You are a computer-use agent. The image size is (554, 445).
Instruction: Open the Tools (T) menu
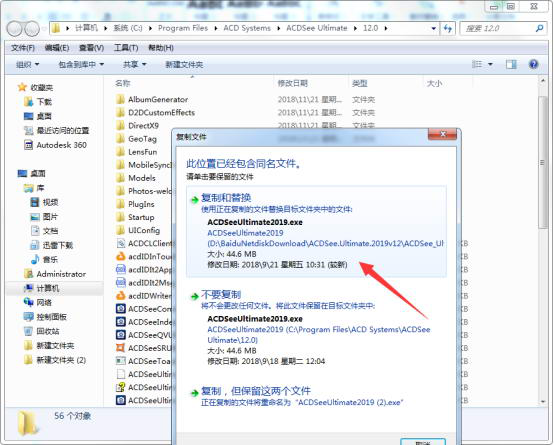(126, 48)
